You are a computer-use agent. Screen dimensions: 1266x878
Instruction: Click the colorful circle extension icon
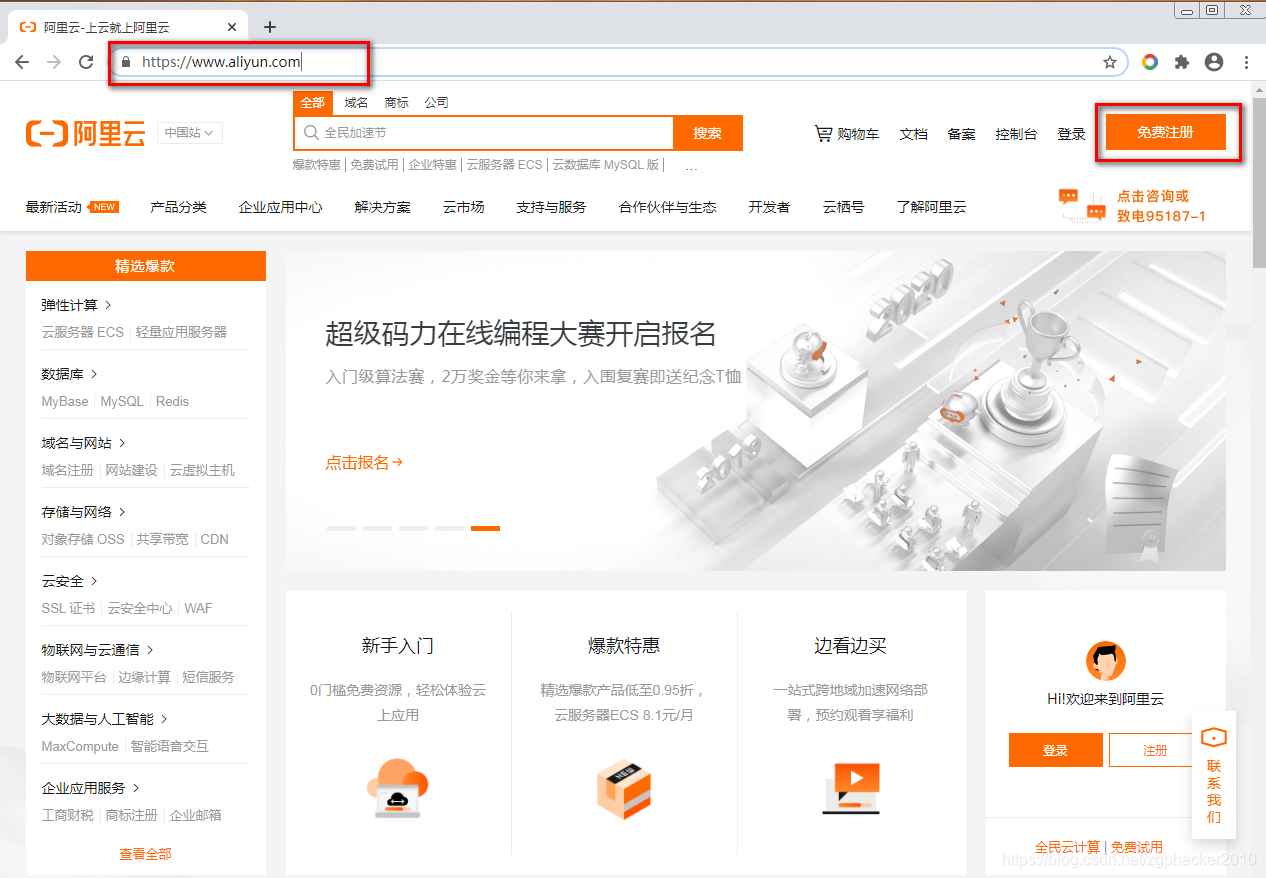1150,62
